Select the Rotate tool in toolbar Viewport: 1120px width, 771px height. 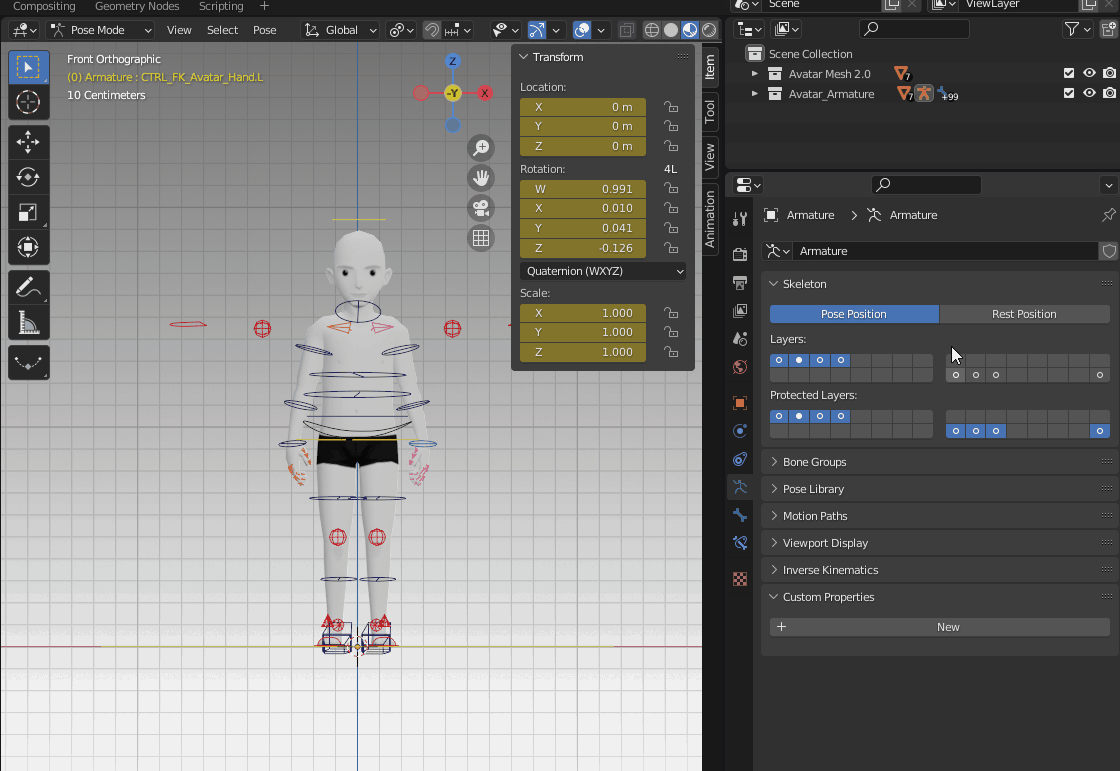28,177
